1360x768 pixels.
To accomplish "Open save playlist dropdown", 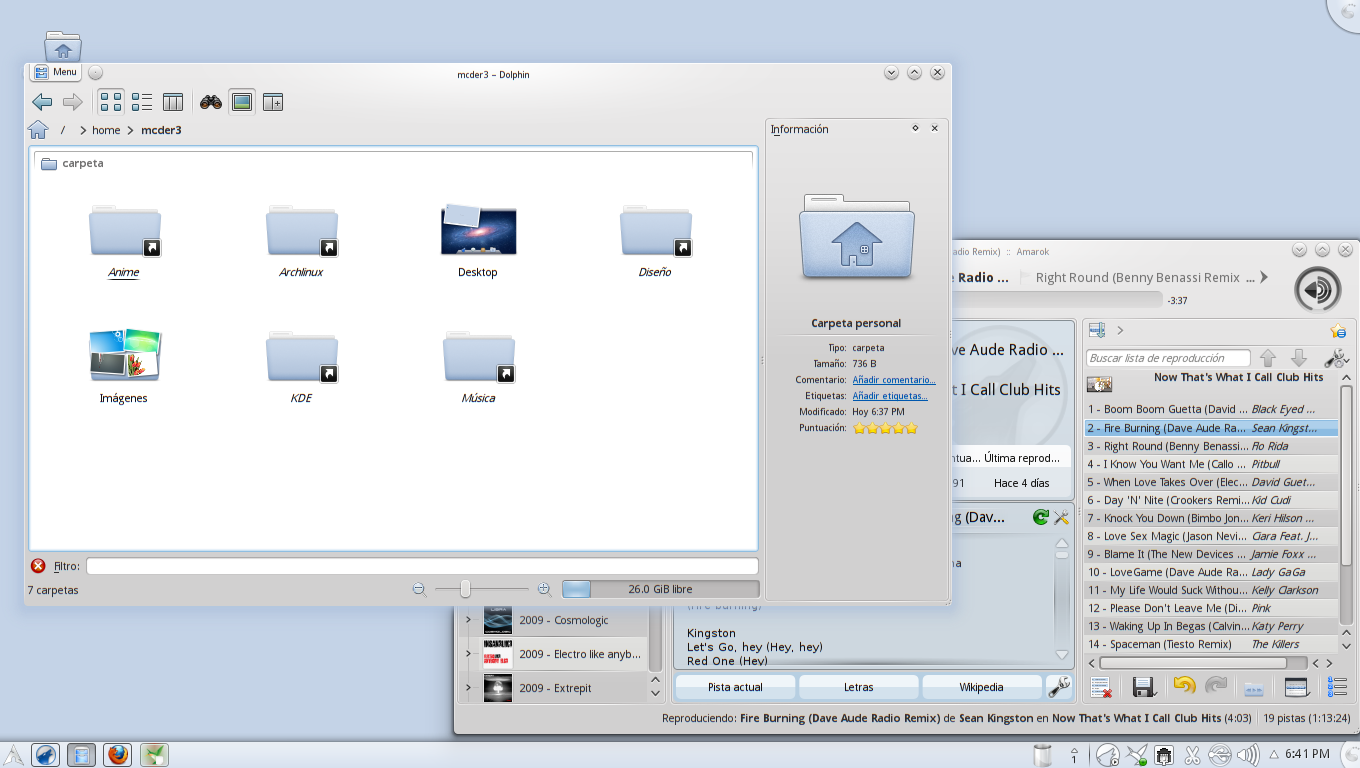I will 1145,687.
